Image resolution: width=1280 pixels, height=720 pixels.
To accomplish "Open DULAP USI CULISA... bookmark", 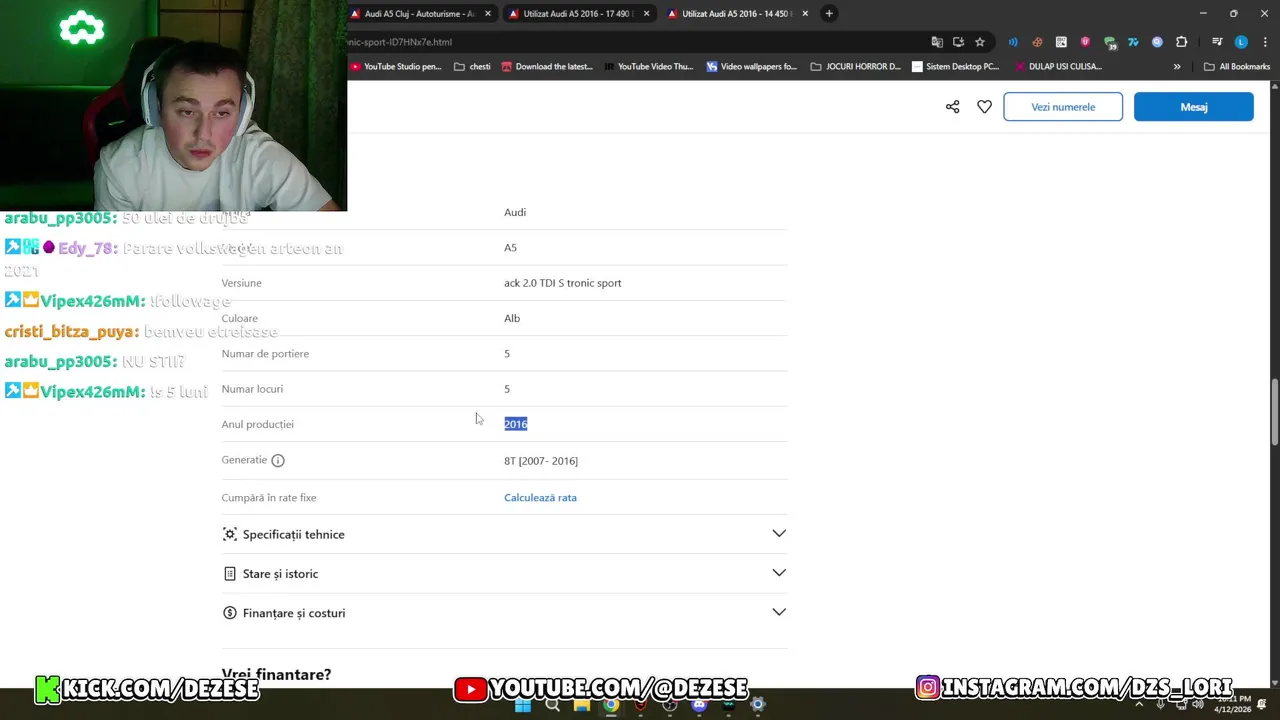I will [x=1058, y=67].
